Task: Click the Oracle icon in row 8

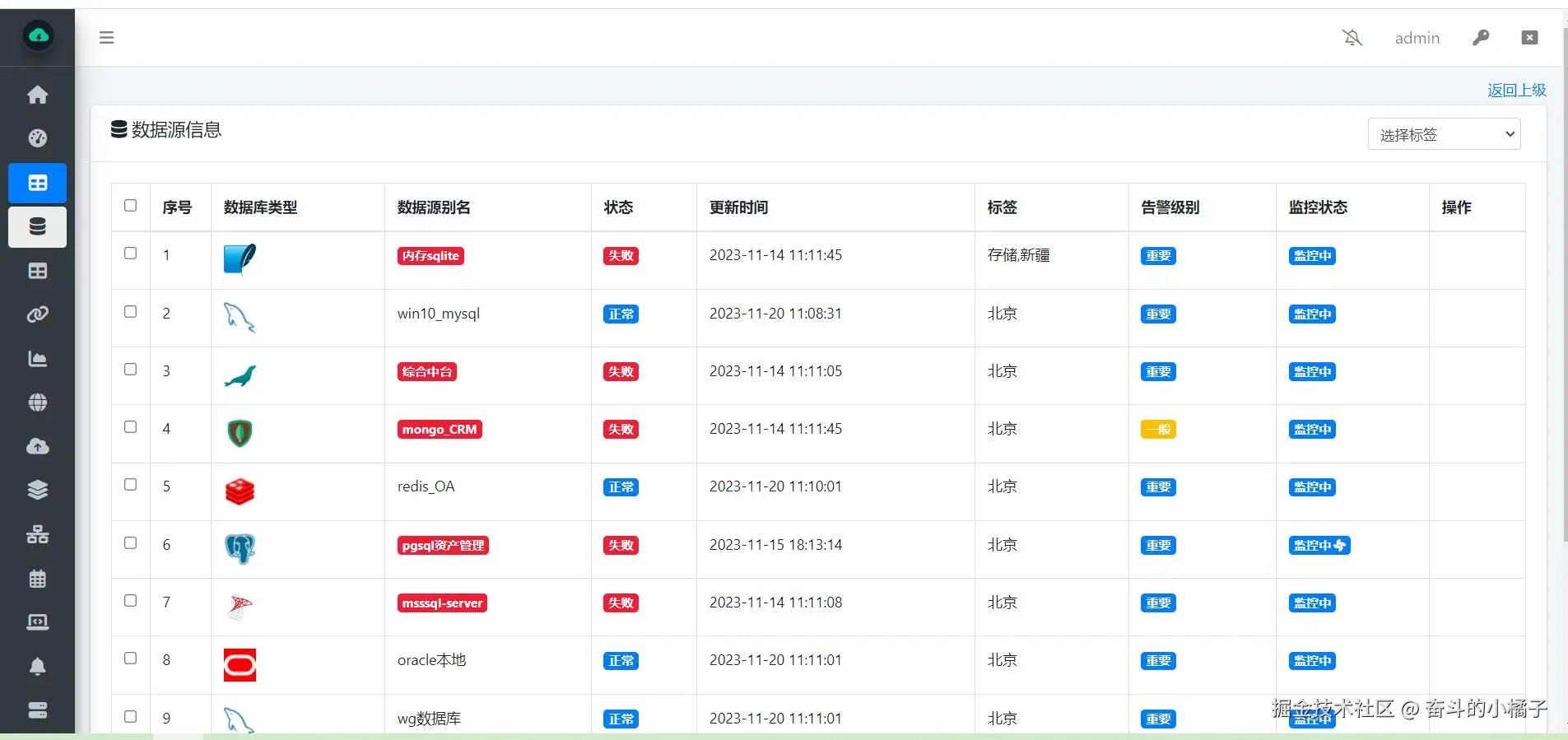Action: tap(240, 665)
